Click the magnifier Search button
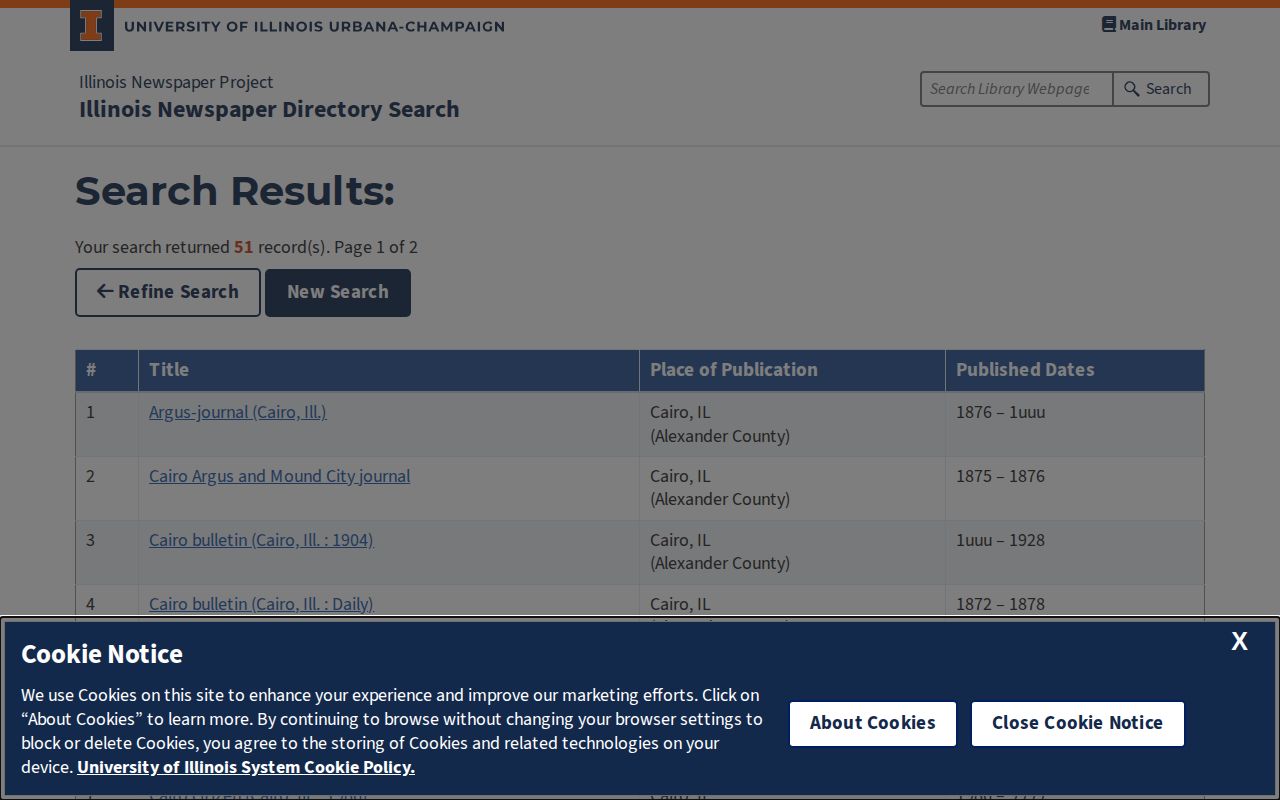The width and height of the screenshot is (1280, 800). coord(1160,89)
